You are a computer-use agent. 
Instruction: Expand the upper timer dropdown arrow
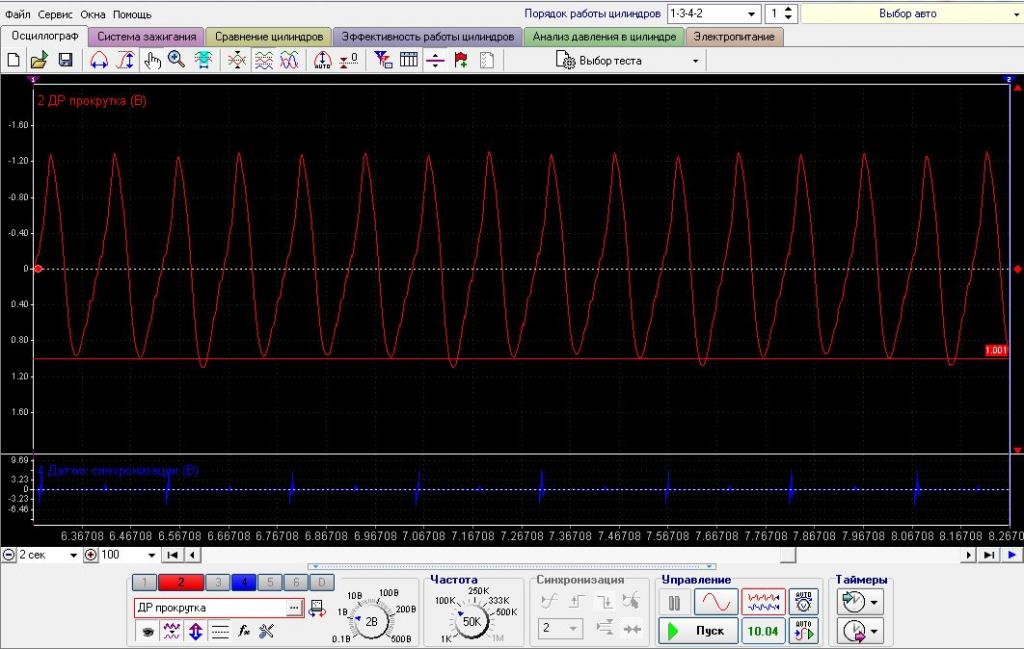tap(874, 602)
